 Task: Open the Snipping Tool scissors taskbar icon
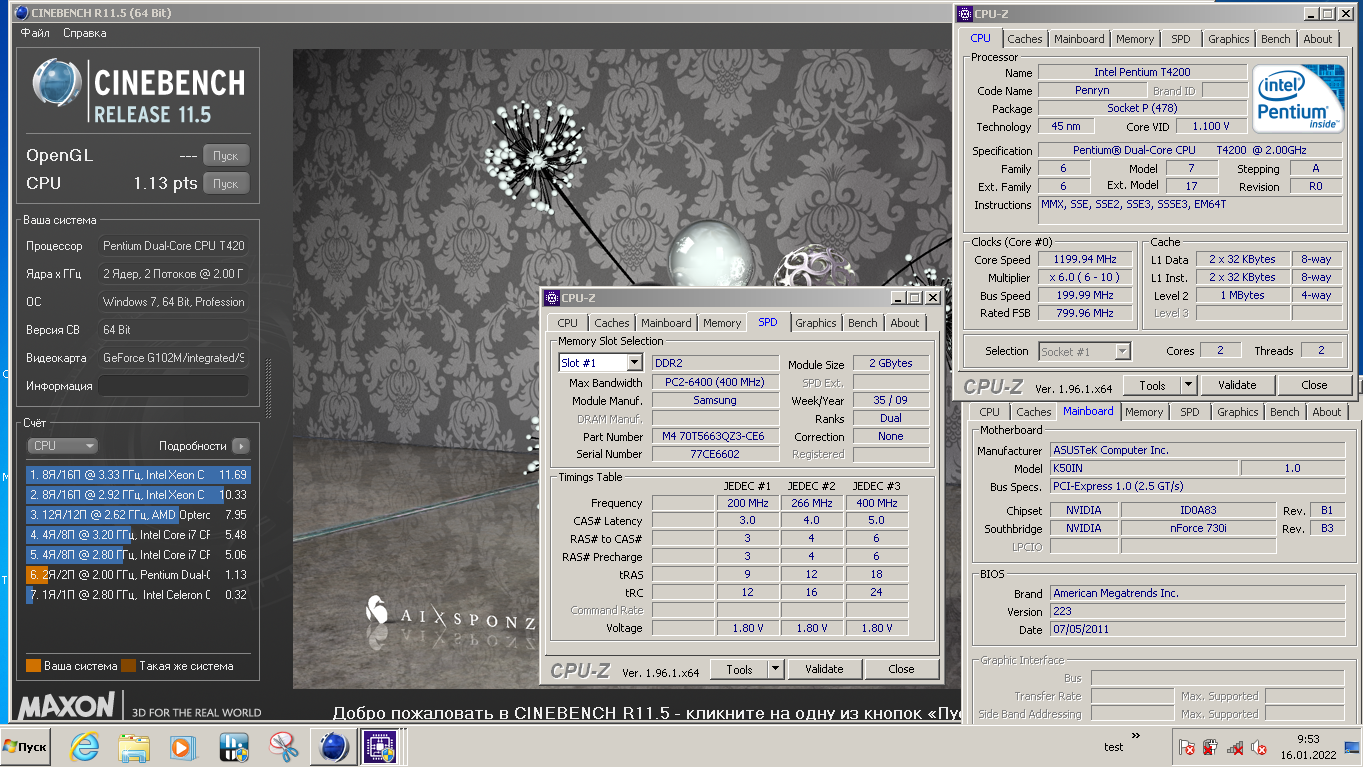click(283, 746)
